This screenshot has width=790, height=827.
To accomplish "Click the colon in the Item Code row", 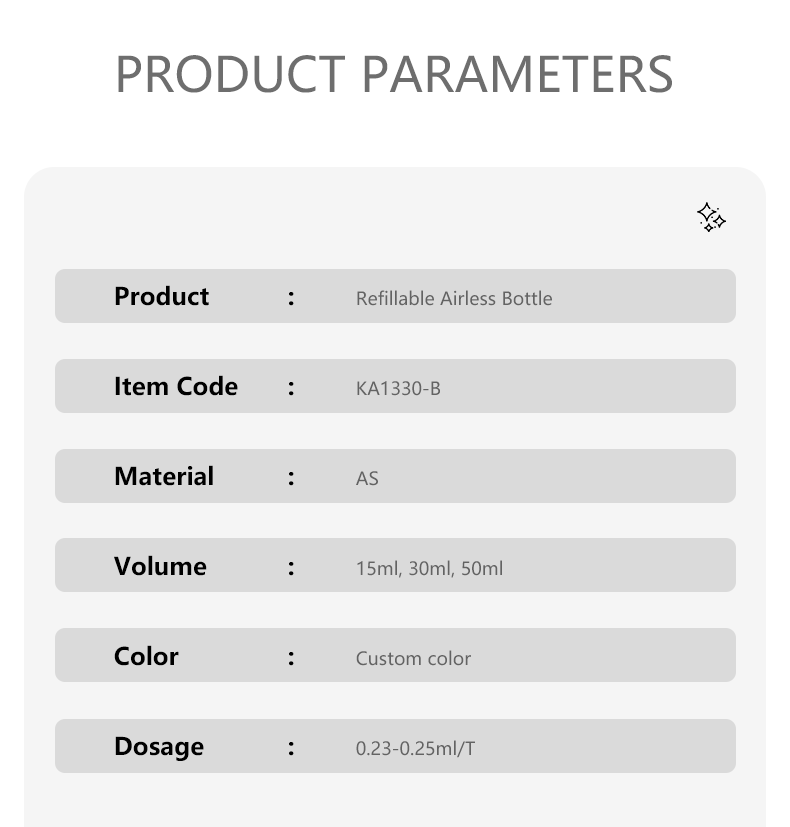I will 291,389.
